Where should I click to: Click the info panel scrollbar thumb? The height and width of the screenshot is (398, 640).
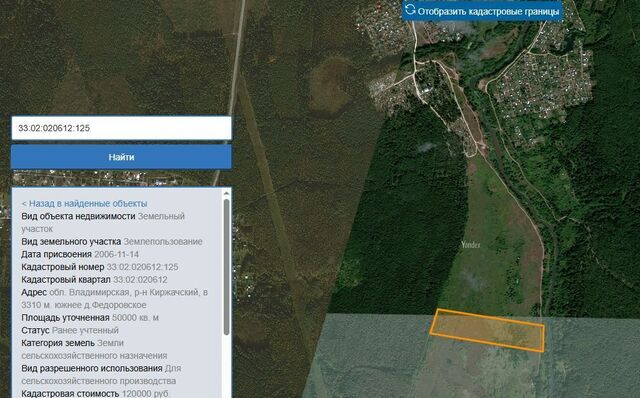point(227,267)
